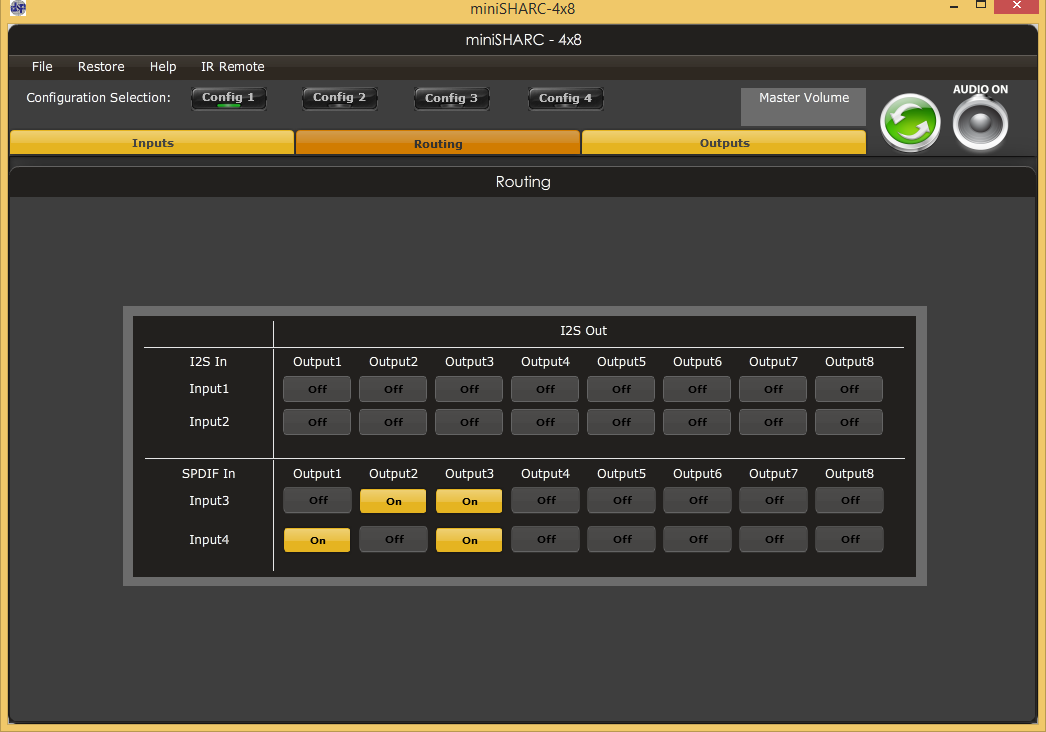Screen dimensions: 1046x732
Task: Select Config 3
Action: coord(452,99)
